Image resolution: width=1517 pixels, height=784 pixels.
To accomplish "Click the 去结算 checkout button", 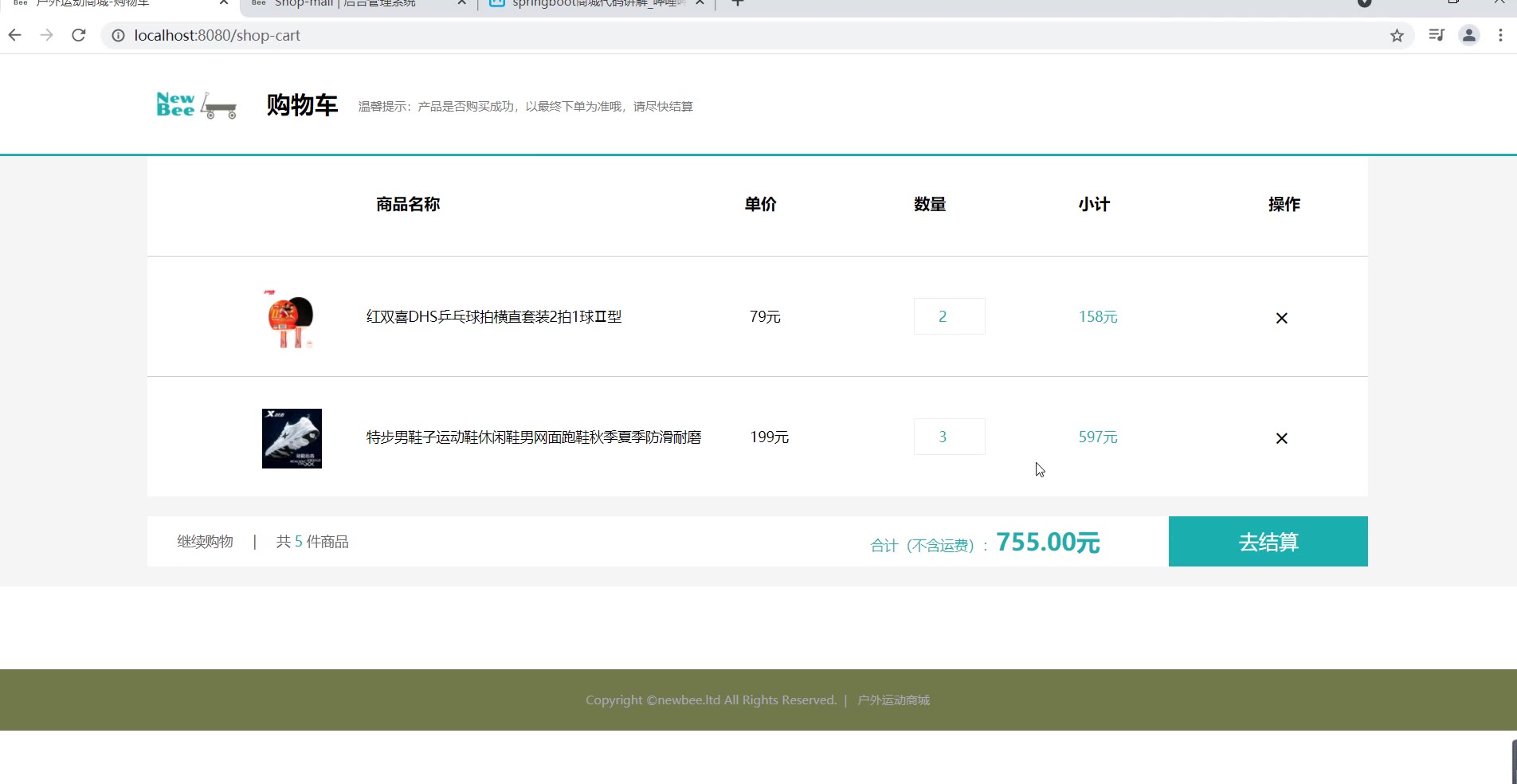I will [1268, 542].
